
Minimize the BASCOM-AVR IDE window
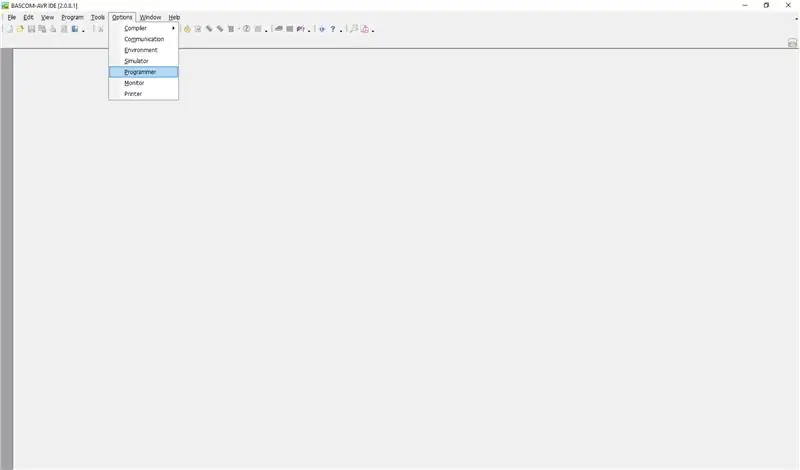click(x=745, y=5)
